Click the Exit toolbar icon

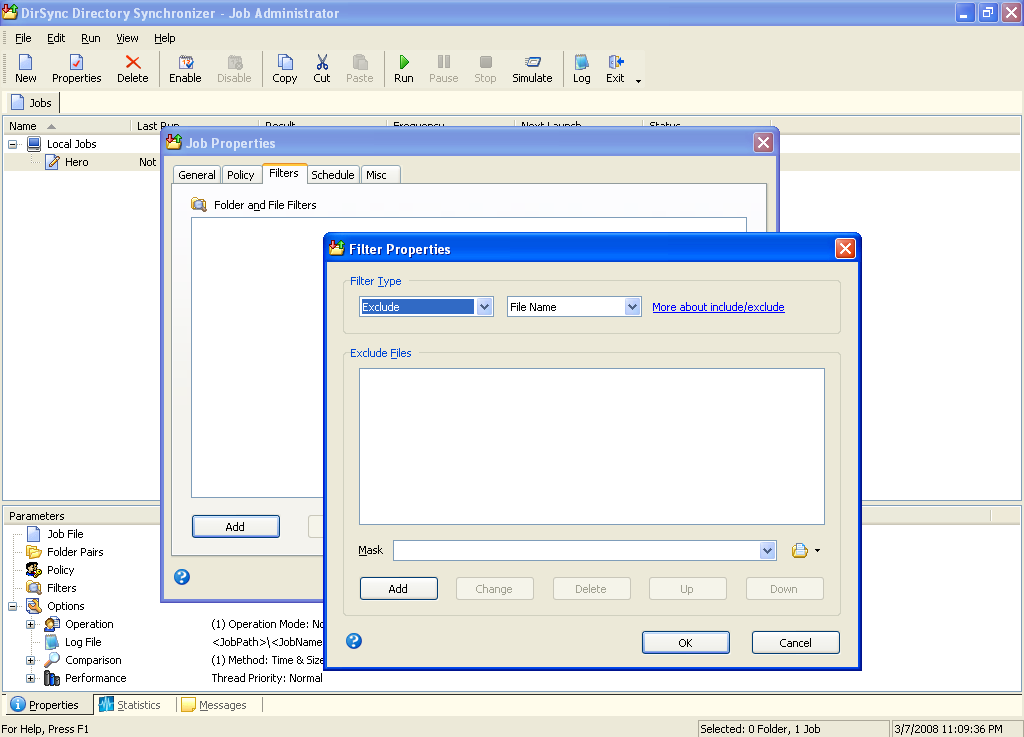[615, 69]
